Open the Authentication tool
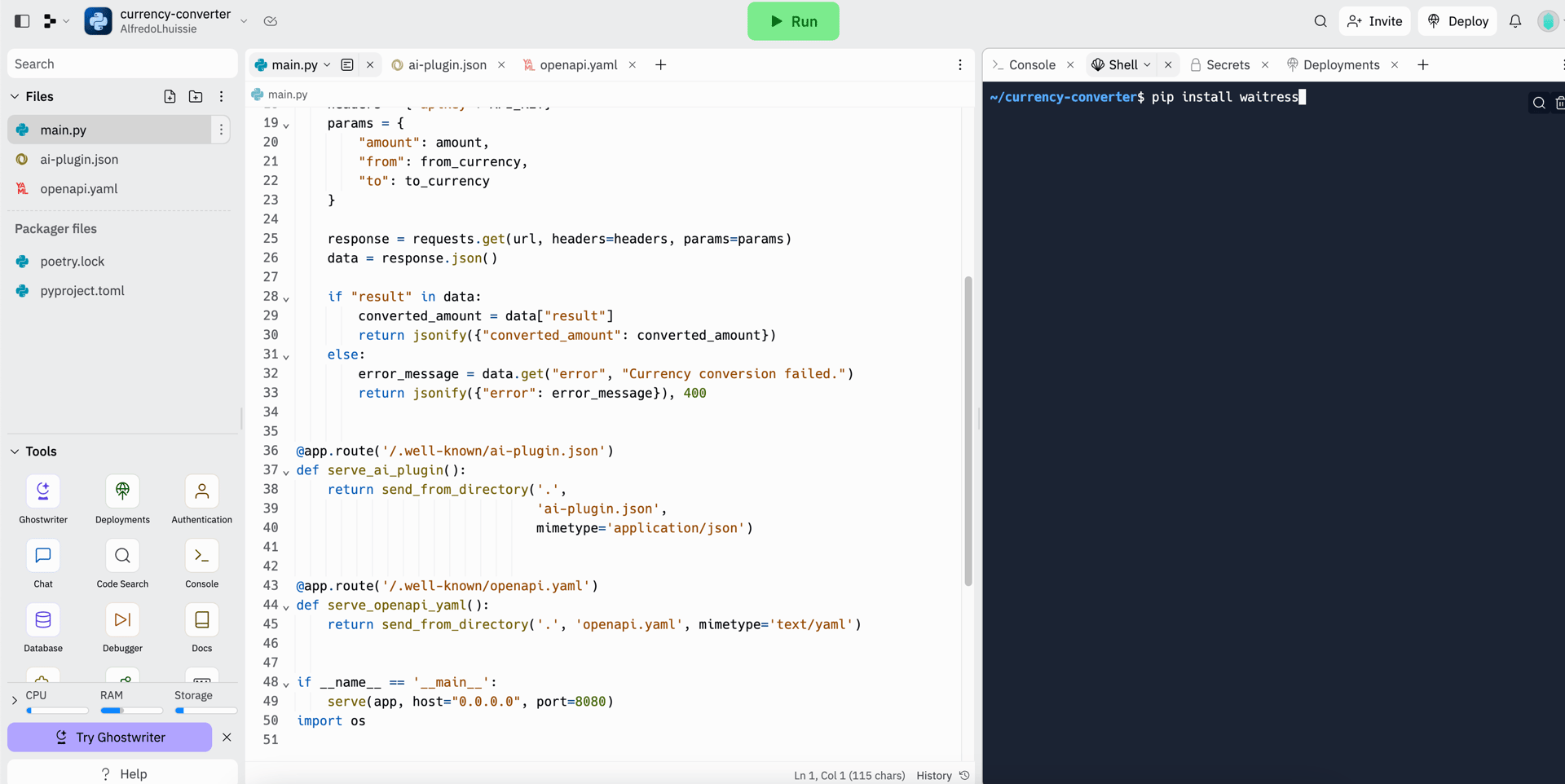This screenshot has height=784, width=1565. pos(201,500)
